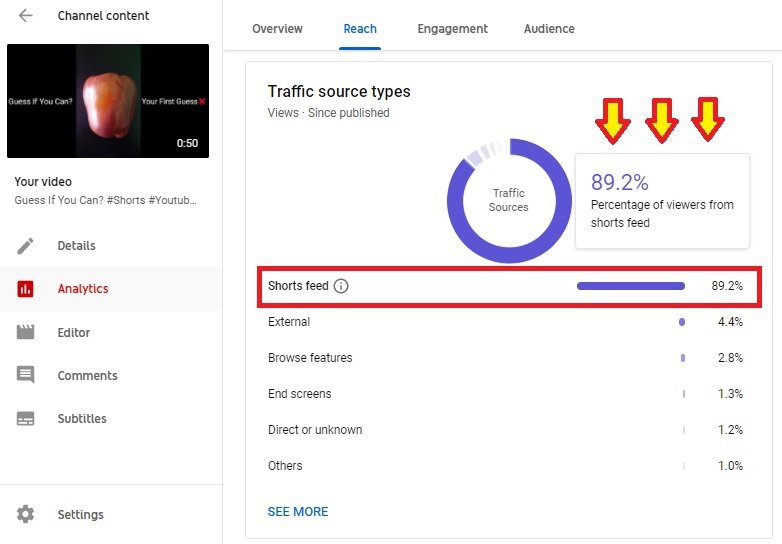Select the Browse features row
This screenshot has height=544, width=782.
click(505, 358)
